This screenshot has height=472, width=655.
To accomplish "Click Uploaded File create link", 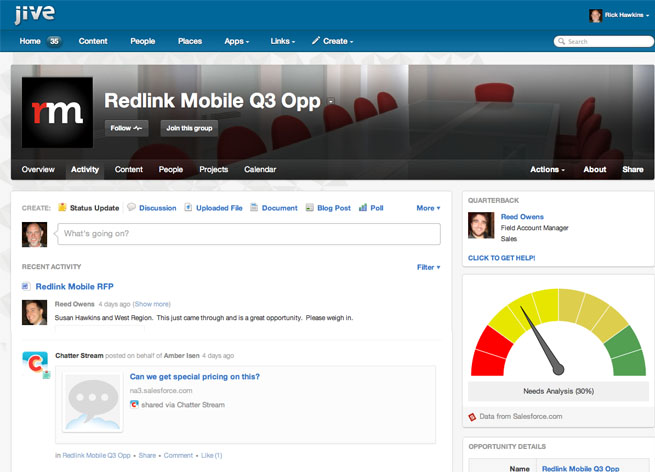I will pos(219,208).
